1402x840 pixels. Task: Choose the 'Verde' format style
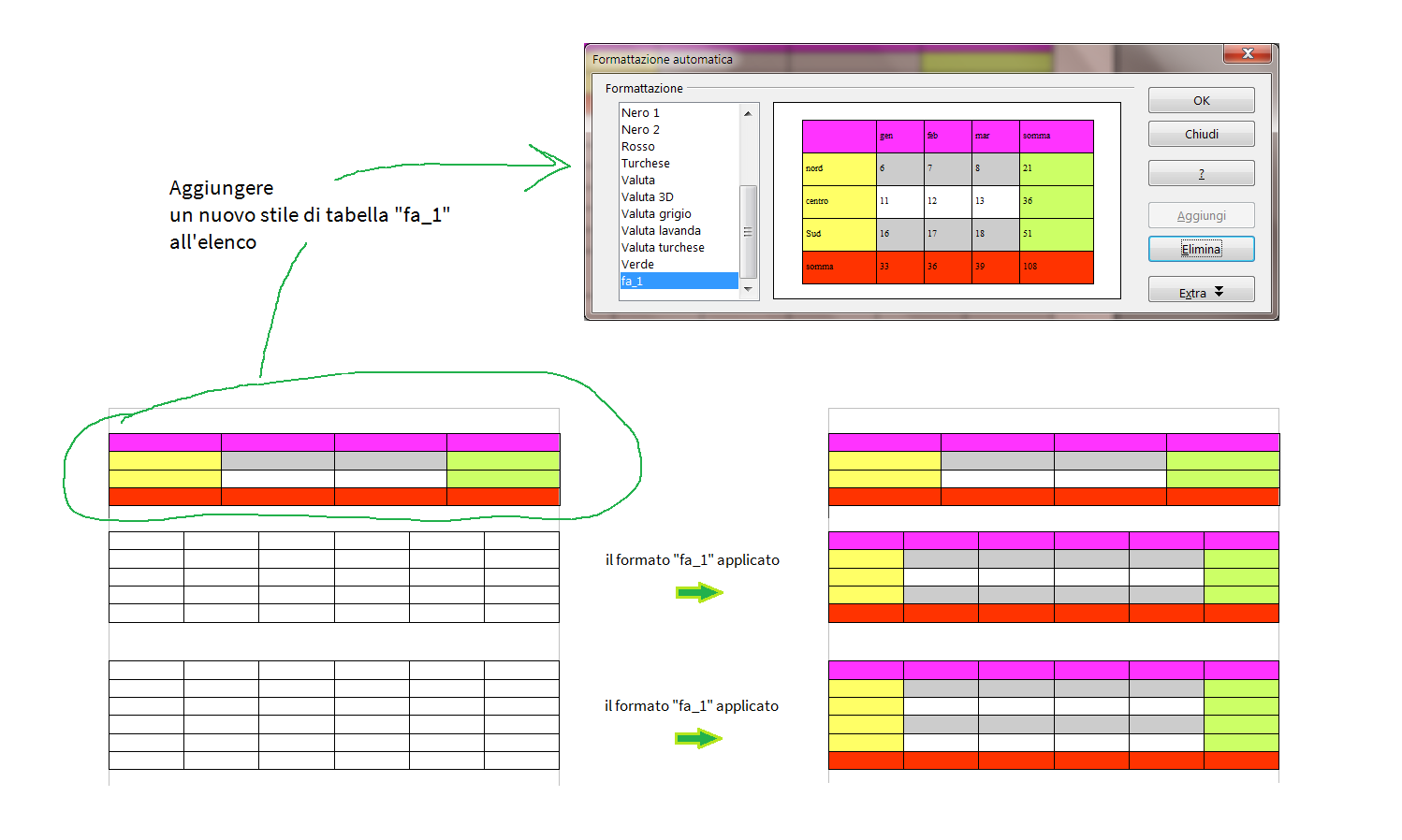[x=638, y=265]
